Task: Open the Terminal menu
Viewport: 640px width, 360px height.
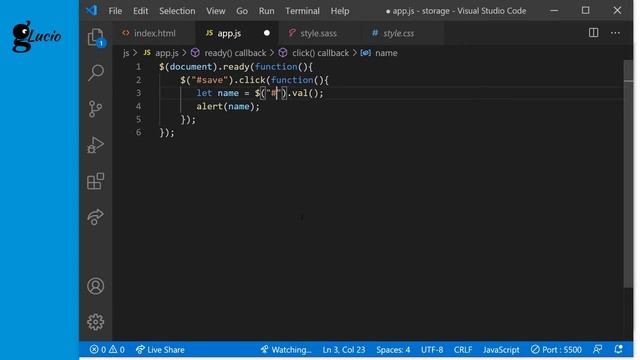Action: click(302, 11)
